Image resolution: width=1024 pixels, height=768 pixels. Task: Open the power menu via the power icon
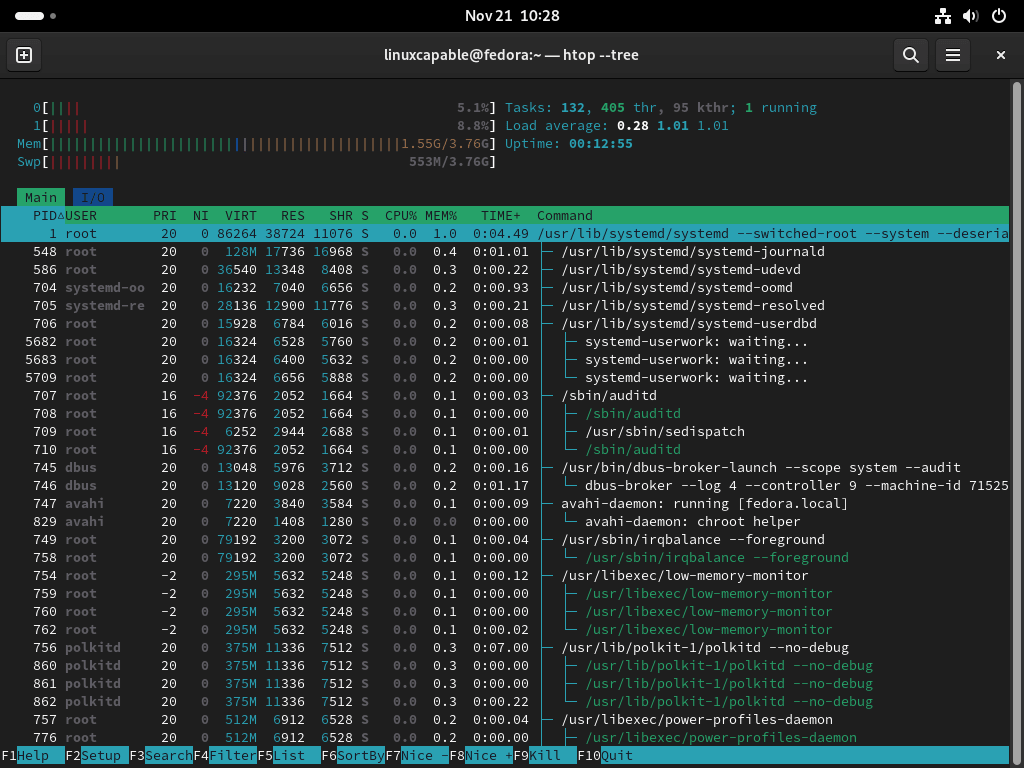(x=998, y=16)
